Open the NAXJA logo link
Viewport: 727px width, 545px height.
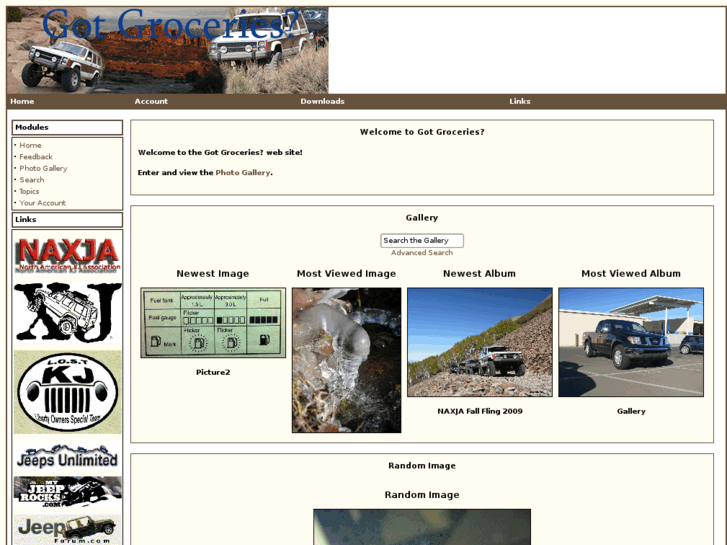click(x=68, y=255)
